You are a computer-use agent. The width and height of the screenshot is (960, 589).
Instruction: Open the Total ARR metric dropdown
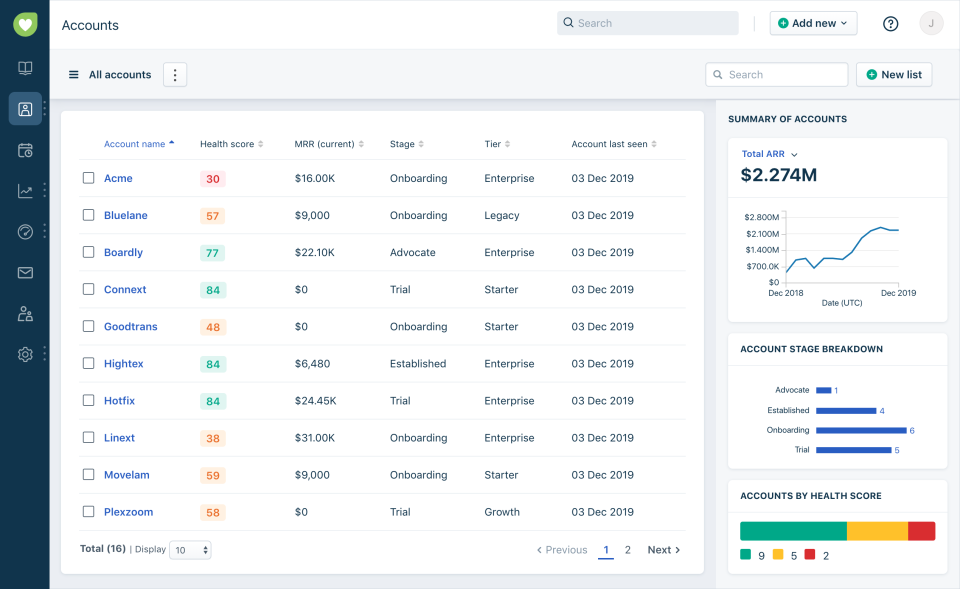click(766, 156)
